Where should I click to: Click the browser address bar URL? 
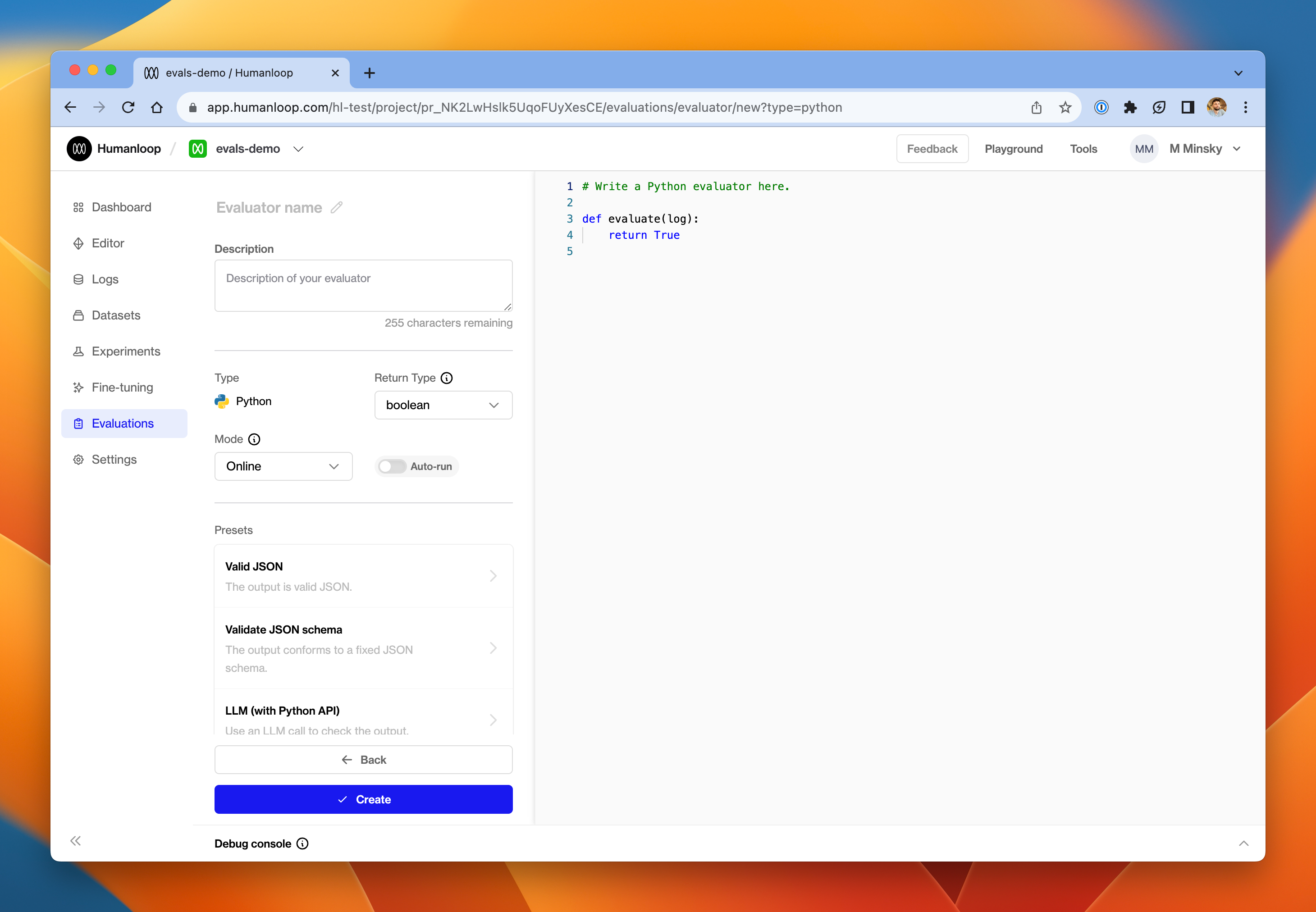pos(524,107)
